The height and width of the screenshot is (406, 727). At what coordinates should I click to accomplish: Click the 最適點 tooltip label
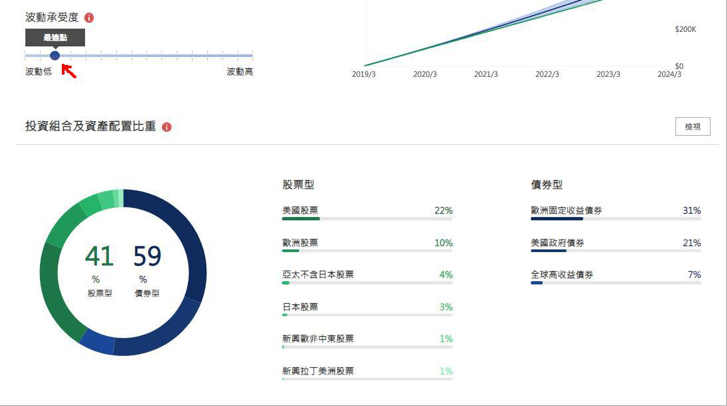pos(55,37)
